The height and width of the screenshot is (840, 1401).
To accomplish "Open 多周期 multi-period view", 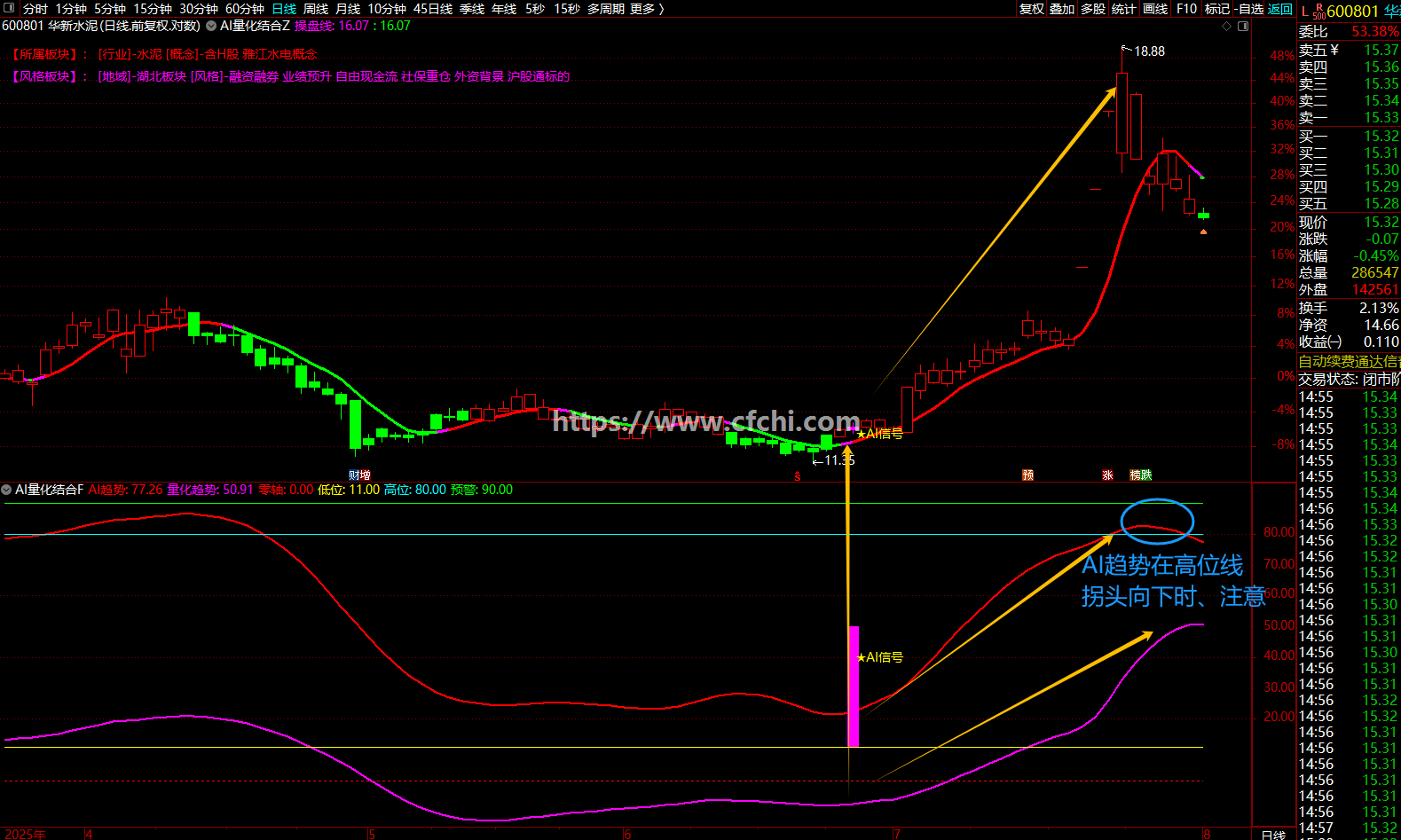I will coord(606,9).
